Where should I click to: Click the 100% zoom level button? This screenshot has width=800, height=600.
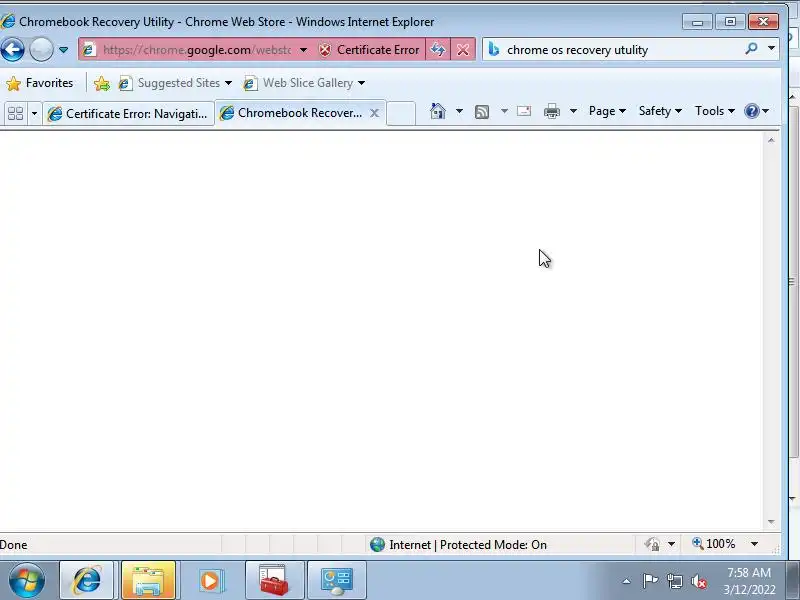(713, 544)
